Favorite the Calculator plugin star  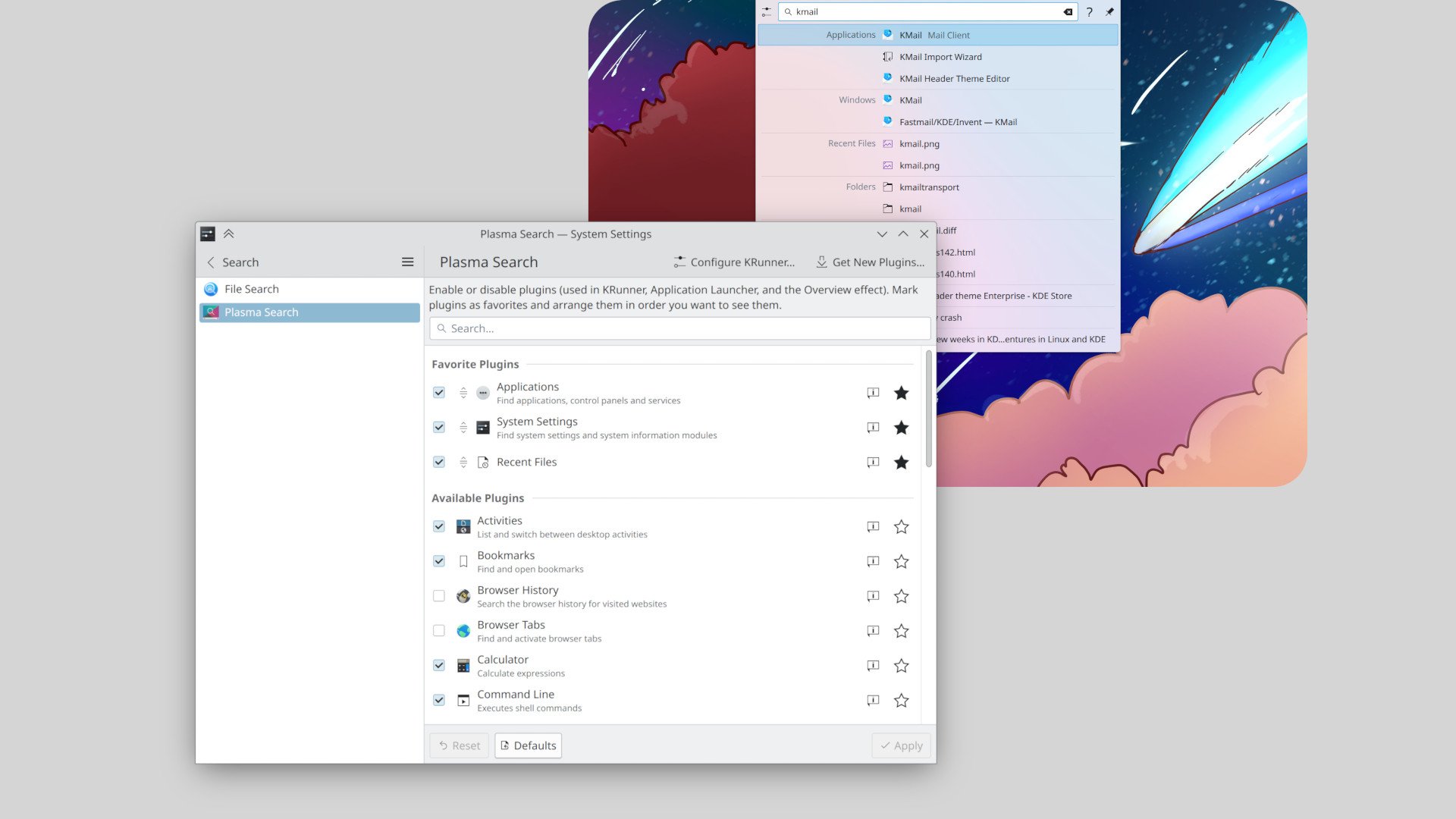901,666
